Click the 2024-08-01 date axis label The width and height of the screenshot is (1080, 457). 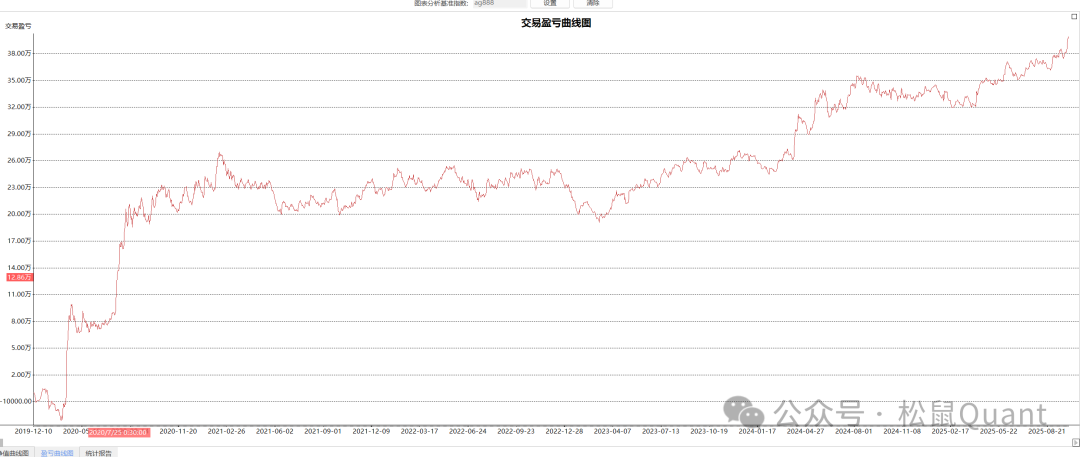pyautogui.click(x=854, y=432)
